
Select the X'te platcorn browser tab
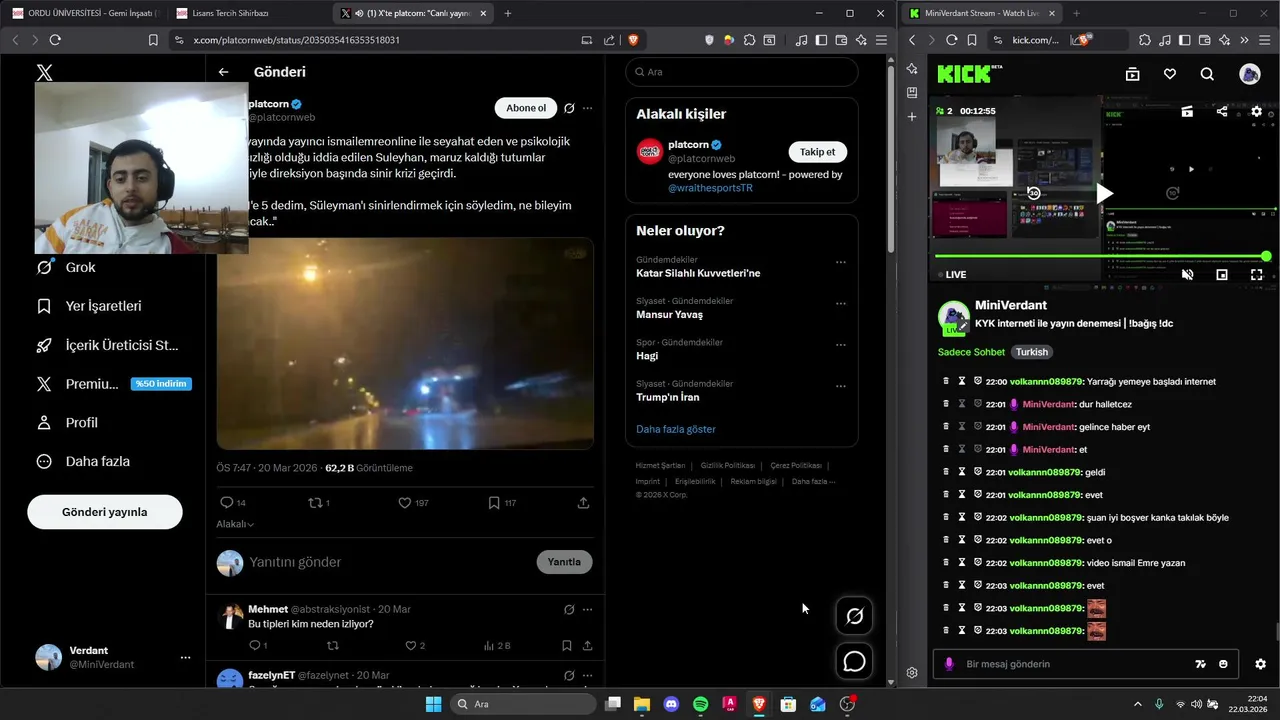413,13
